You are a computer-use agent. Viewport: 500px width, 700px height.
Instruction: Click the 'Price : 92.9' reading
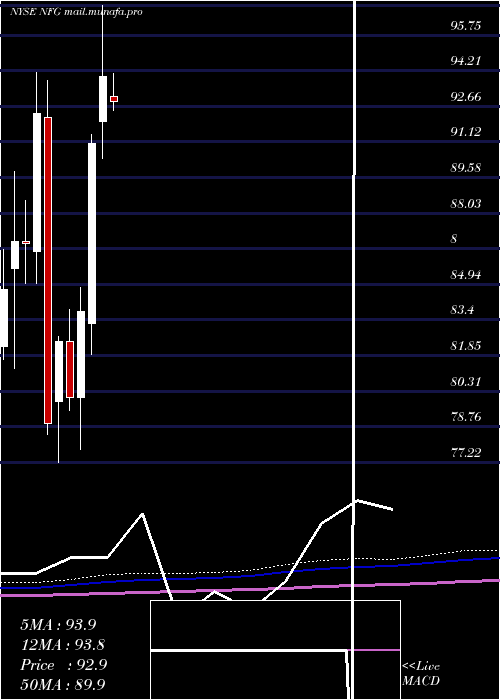[63, 665]
